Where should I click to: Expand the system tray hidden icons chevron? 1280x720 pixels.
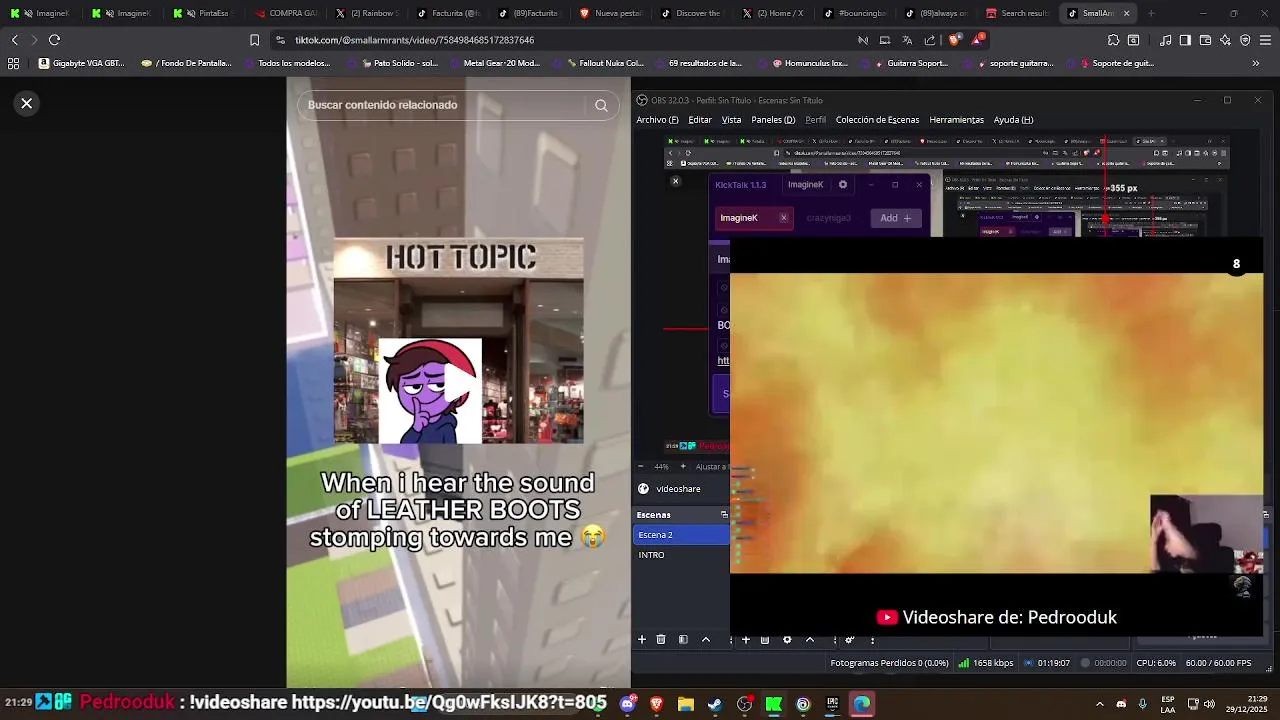point(1100,704)
